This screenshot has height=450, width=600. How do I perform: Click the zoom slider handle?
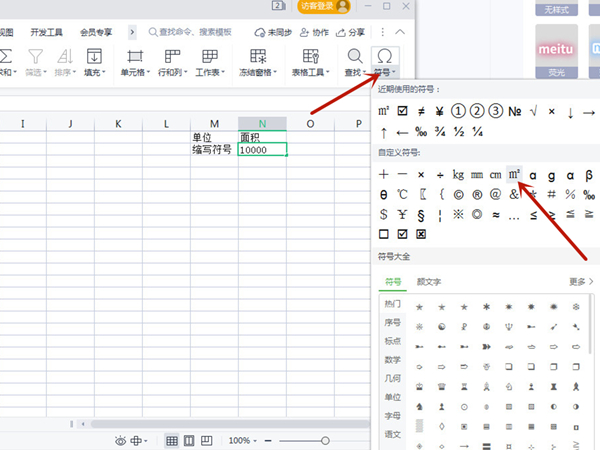pyautogui.click(x=325, y=441)
